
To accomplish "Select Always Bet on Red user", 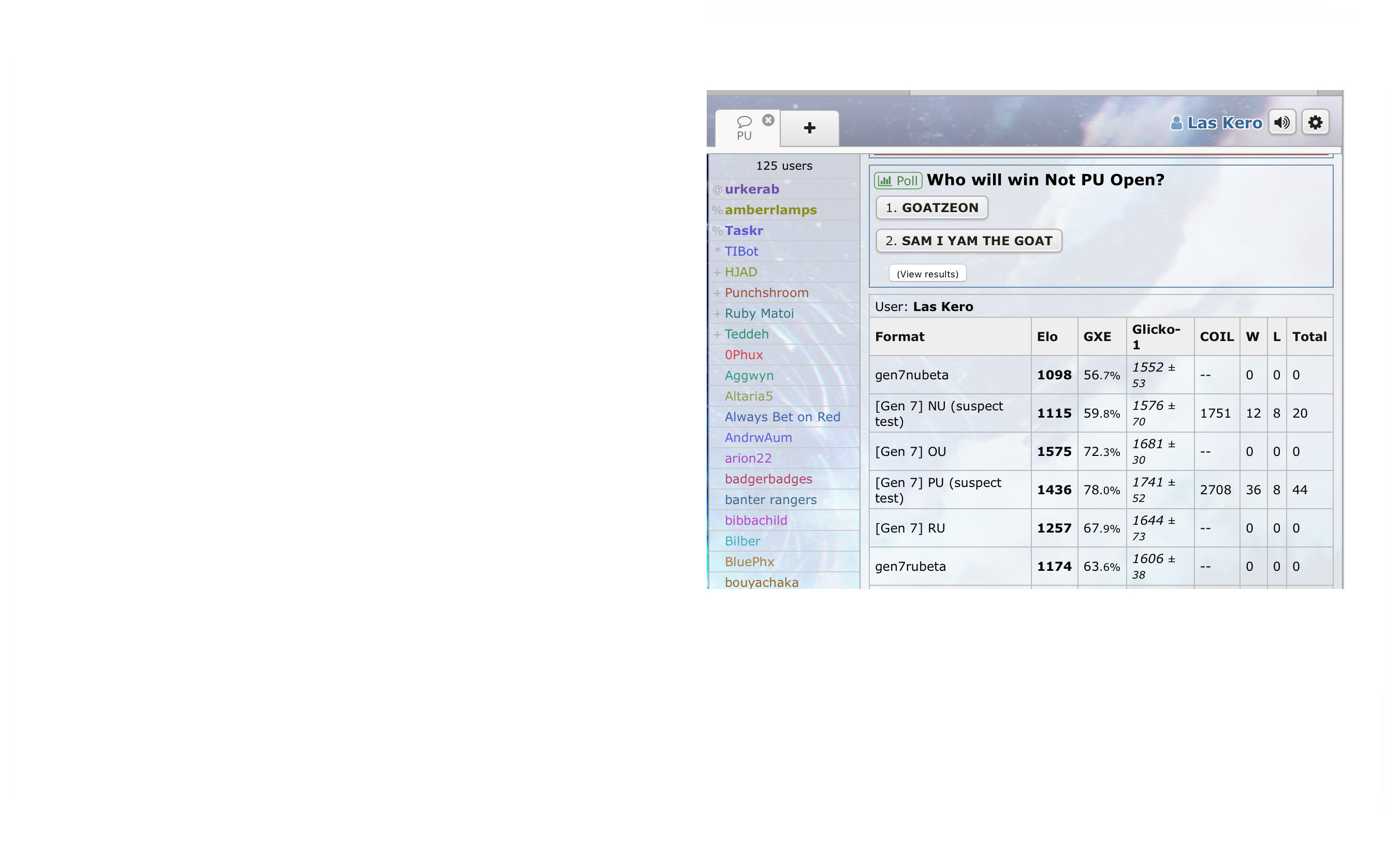I will 784,417.
